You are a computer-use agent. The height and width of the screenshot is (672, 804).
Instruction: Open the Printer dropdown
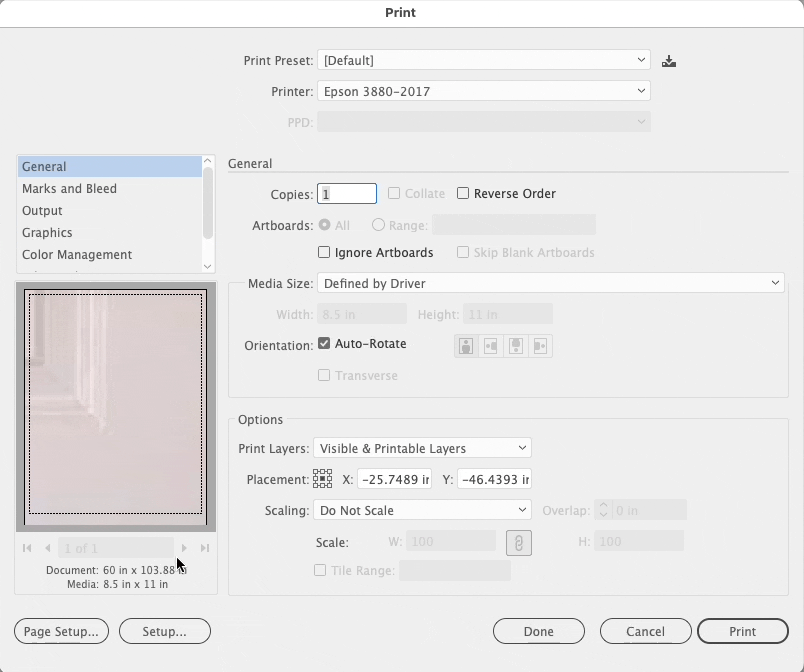(483, 91)
